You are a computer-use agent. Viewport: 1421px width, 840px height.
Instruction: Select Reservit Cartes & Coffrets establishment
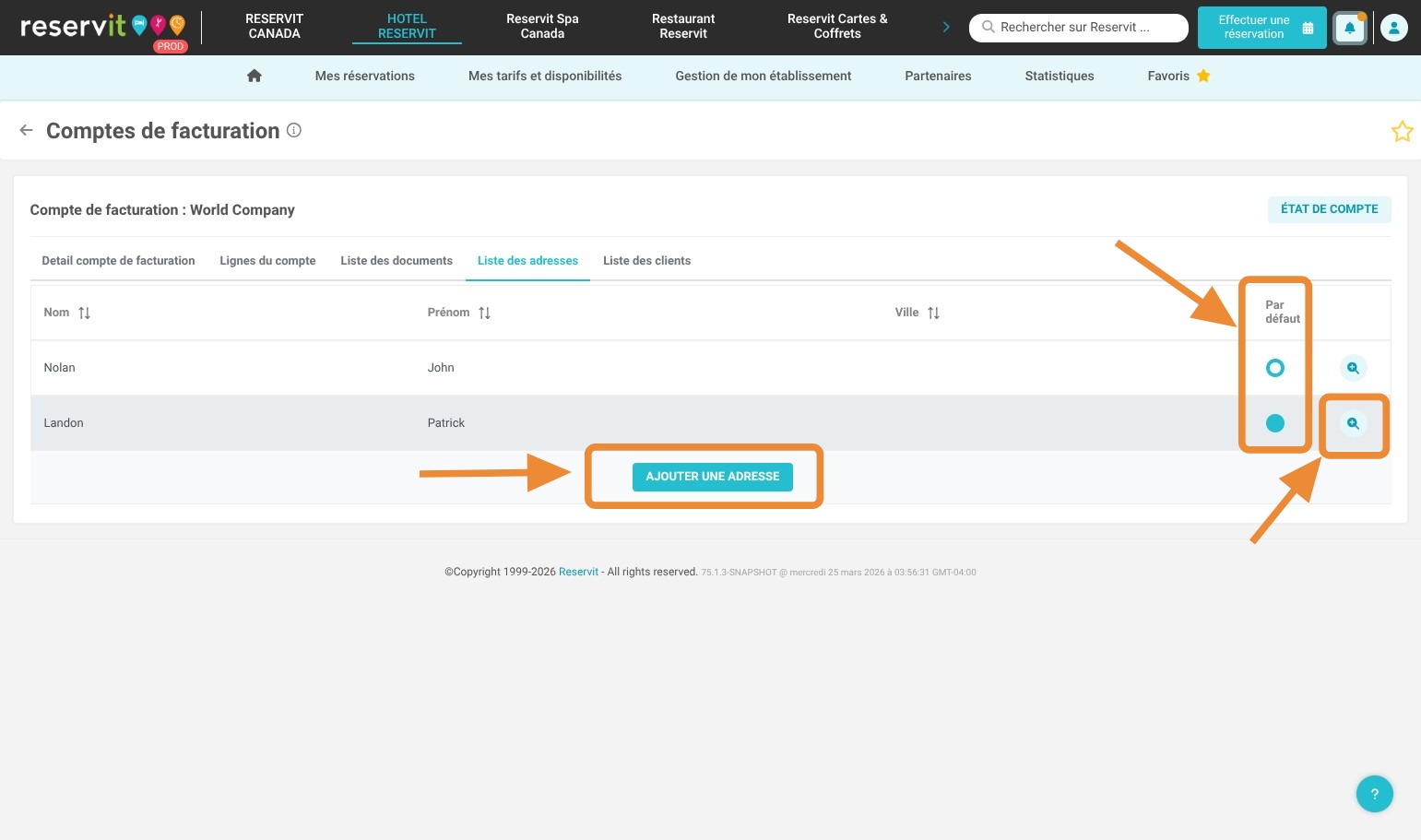pos(837,26)
